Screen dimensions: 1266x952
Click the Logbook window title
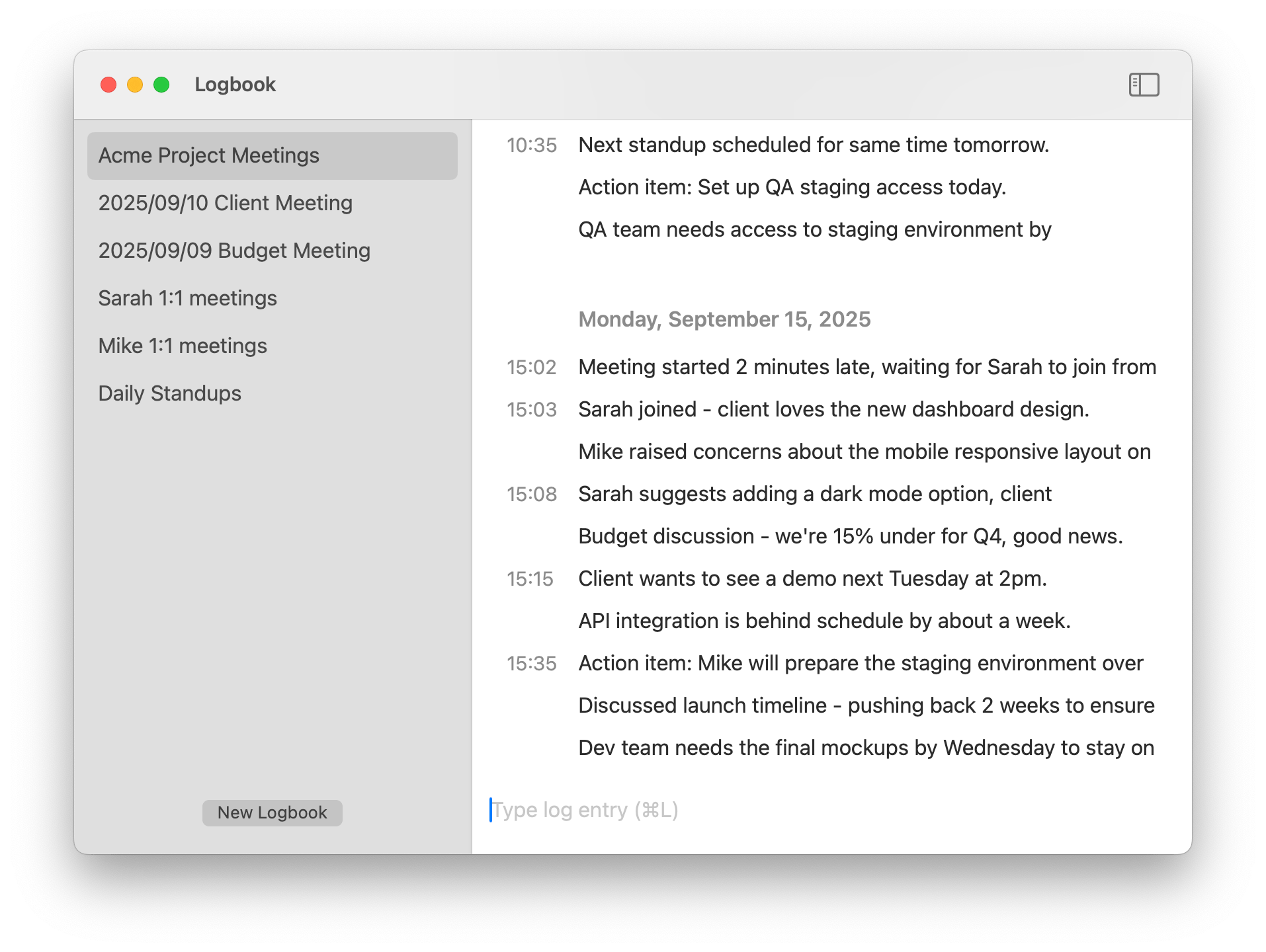pos(235,85)
